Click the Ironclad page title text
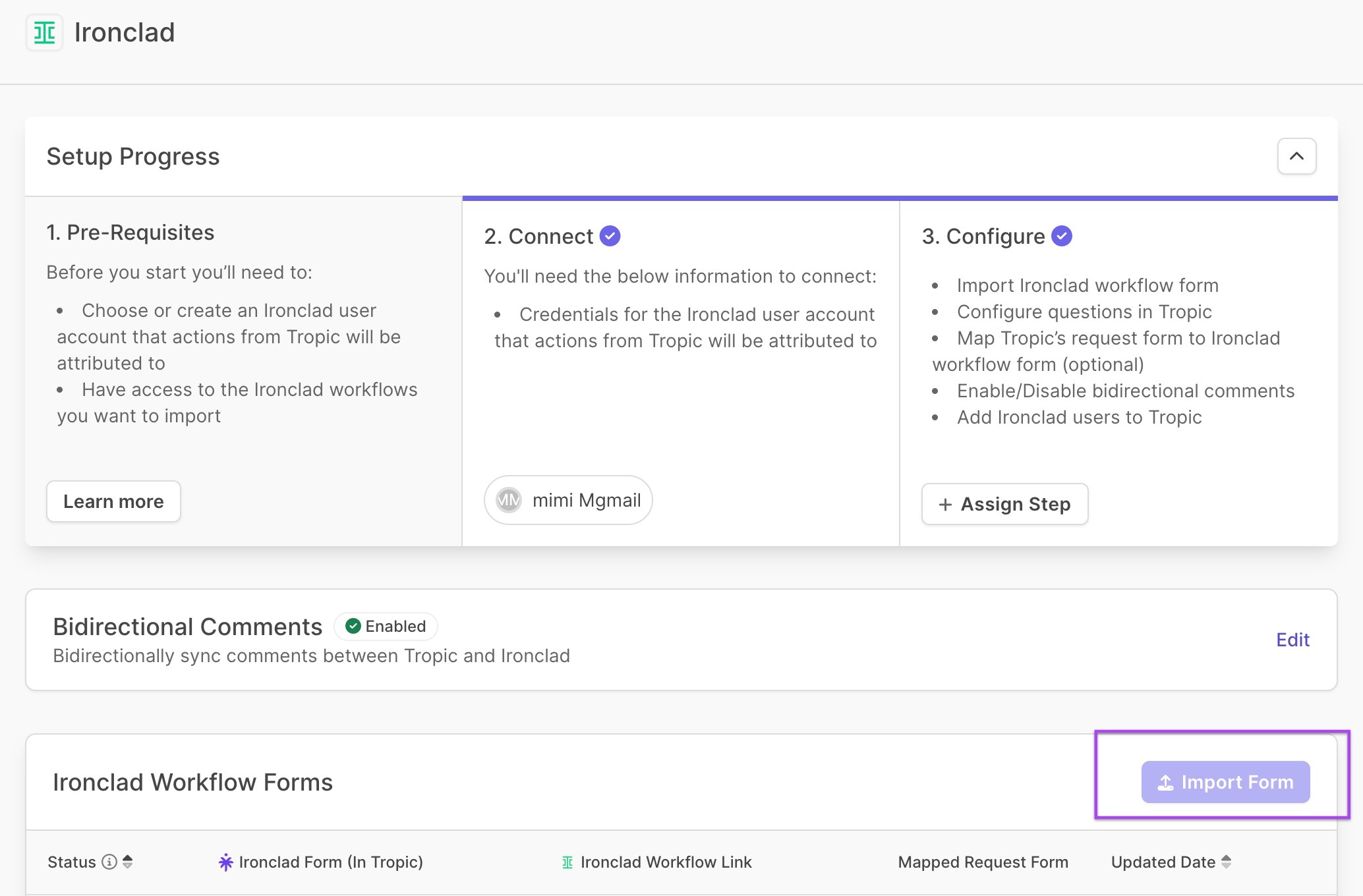The width and height of the screenshot is (1363, 896). (x=125, y=32)
